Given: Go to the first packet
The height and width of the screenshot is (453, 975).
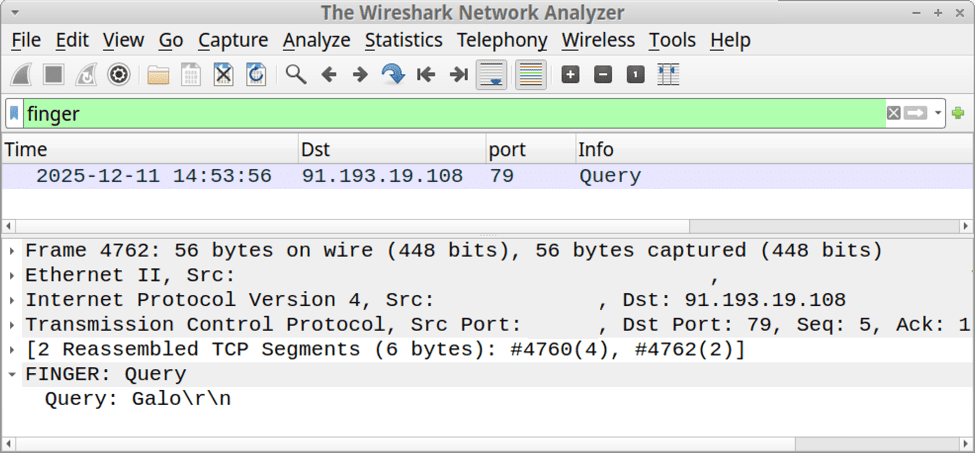Looking at the screenshot, I should tap(426, 75).
